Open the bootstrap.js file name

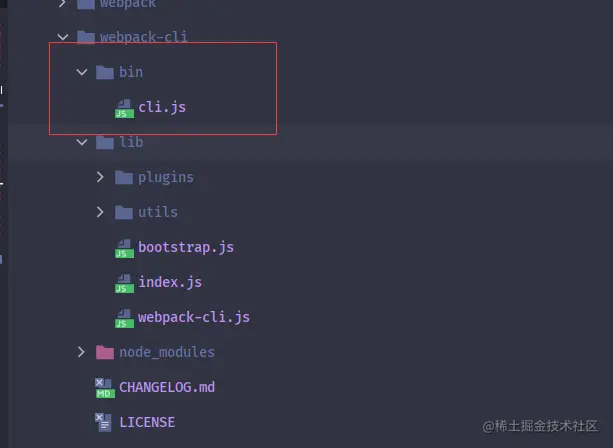point(186,247)
